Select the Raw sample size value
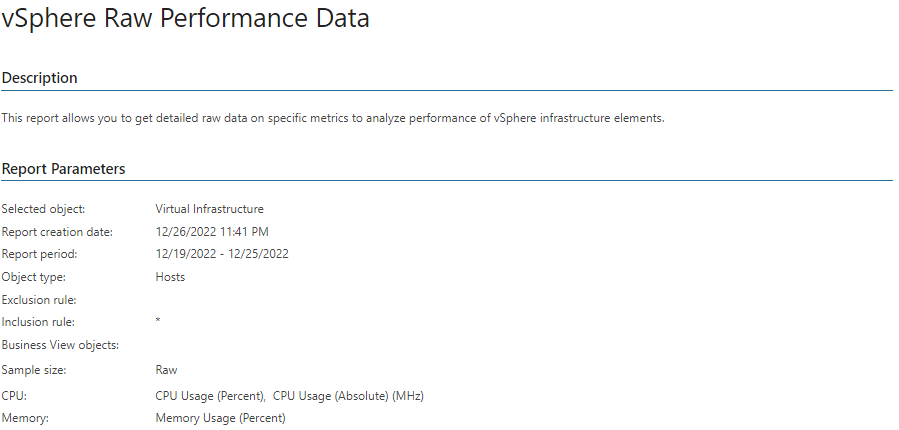This screenshot has width=899, height=430. pos(166,370)
